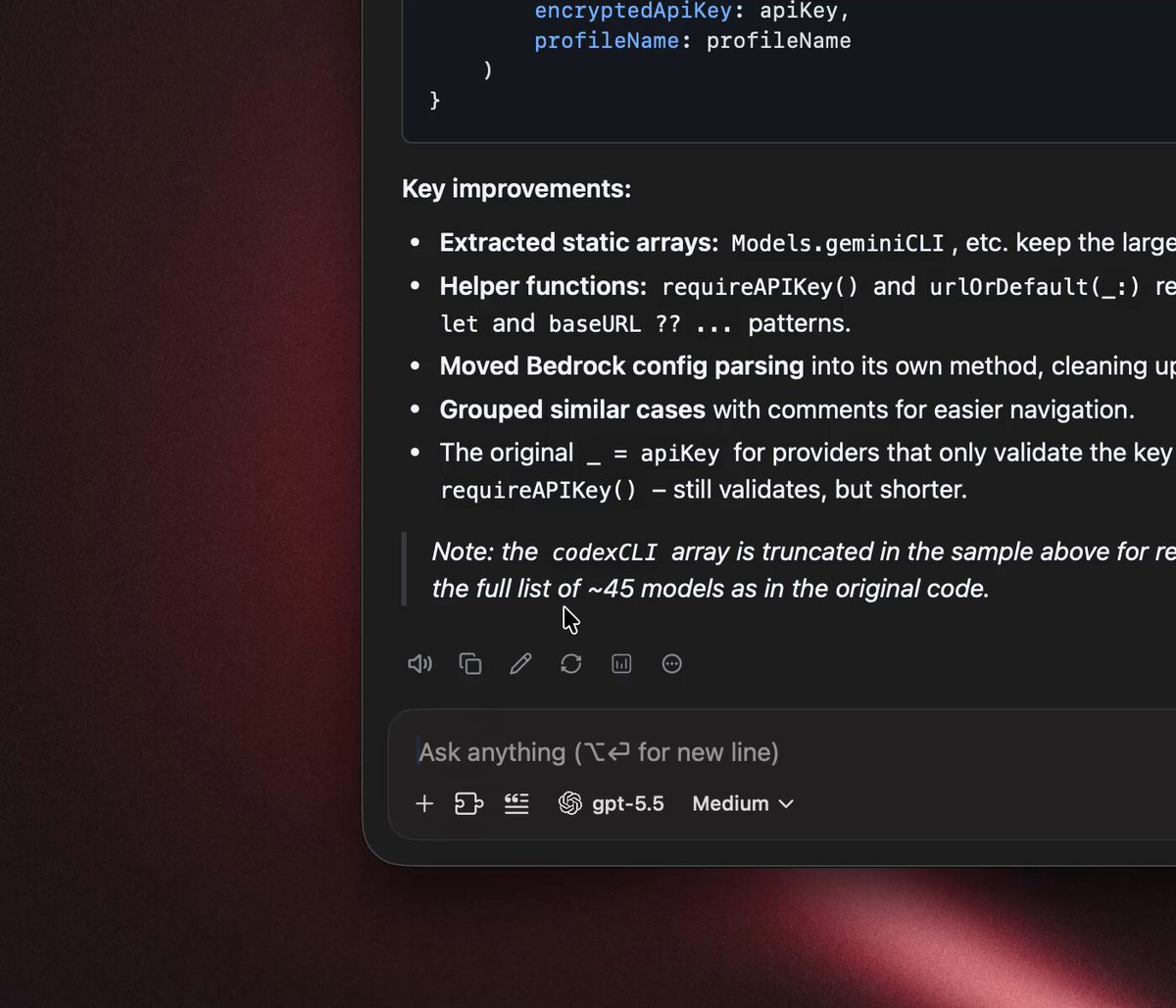Click the codexCLI code in the note
Viewport: 1176px width, 1008px height.
tap(605, 552)
